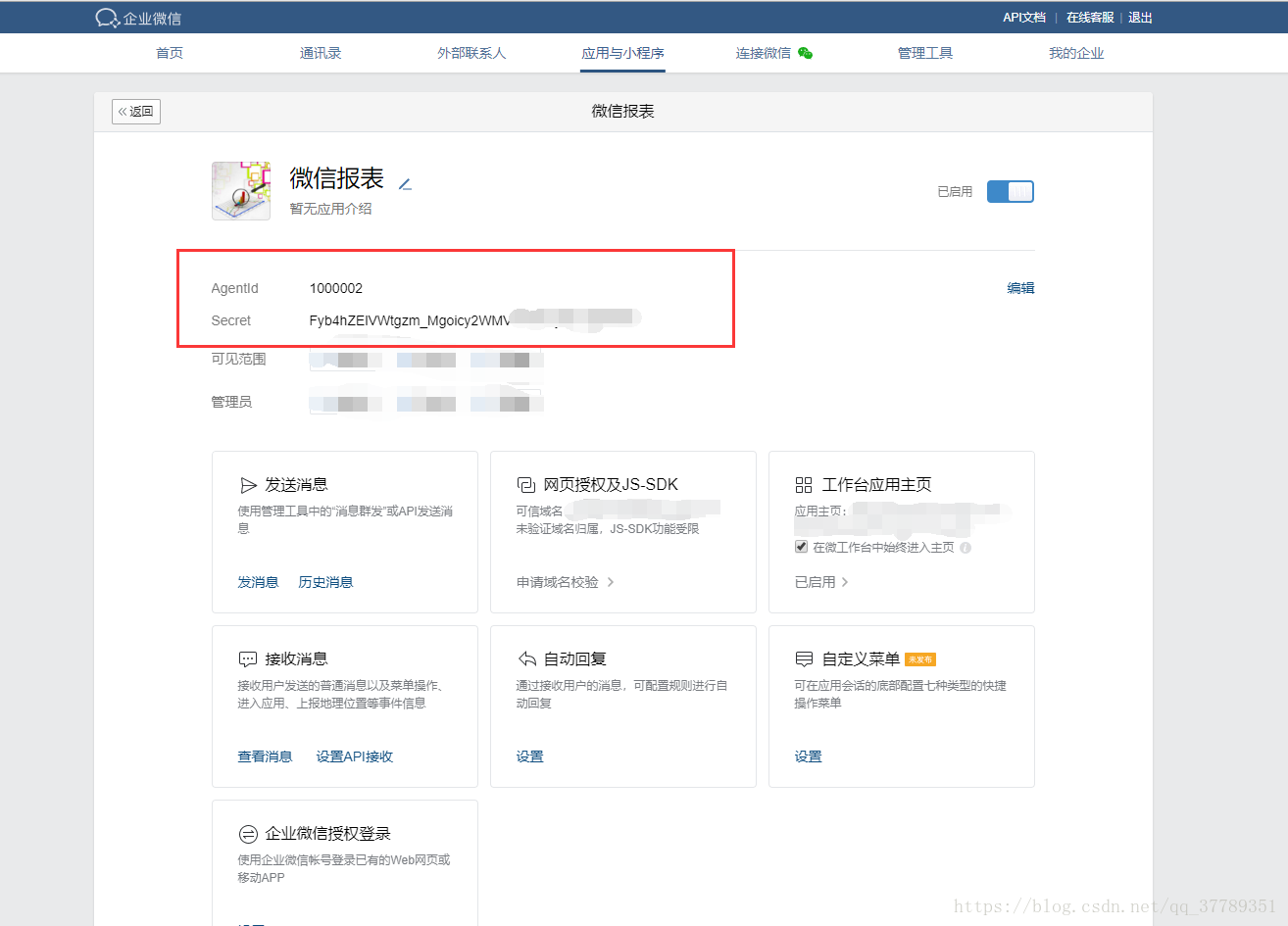Screen dimensions: 1288x926
Task: Expand the 已启用 chevron under 工作台应用主页
Action: point(845,582)
